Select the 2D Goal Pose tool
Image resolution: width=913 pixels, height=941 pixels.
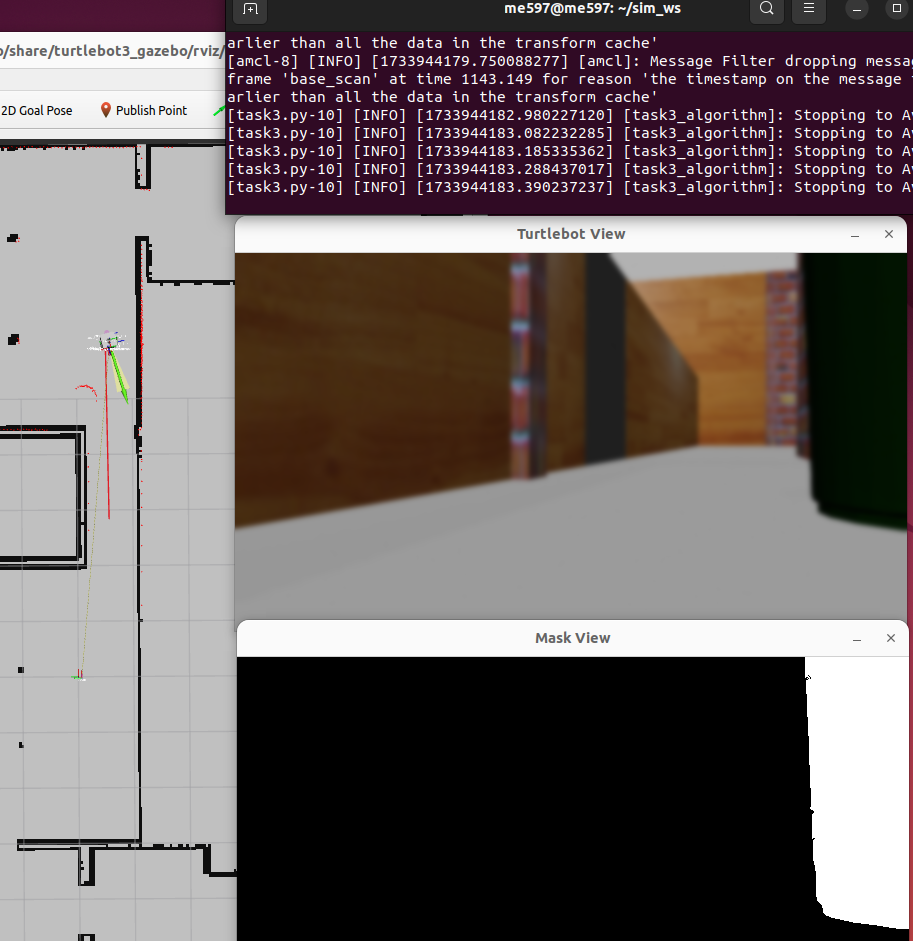[x=36, y=110]
